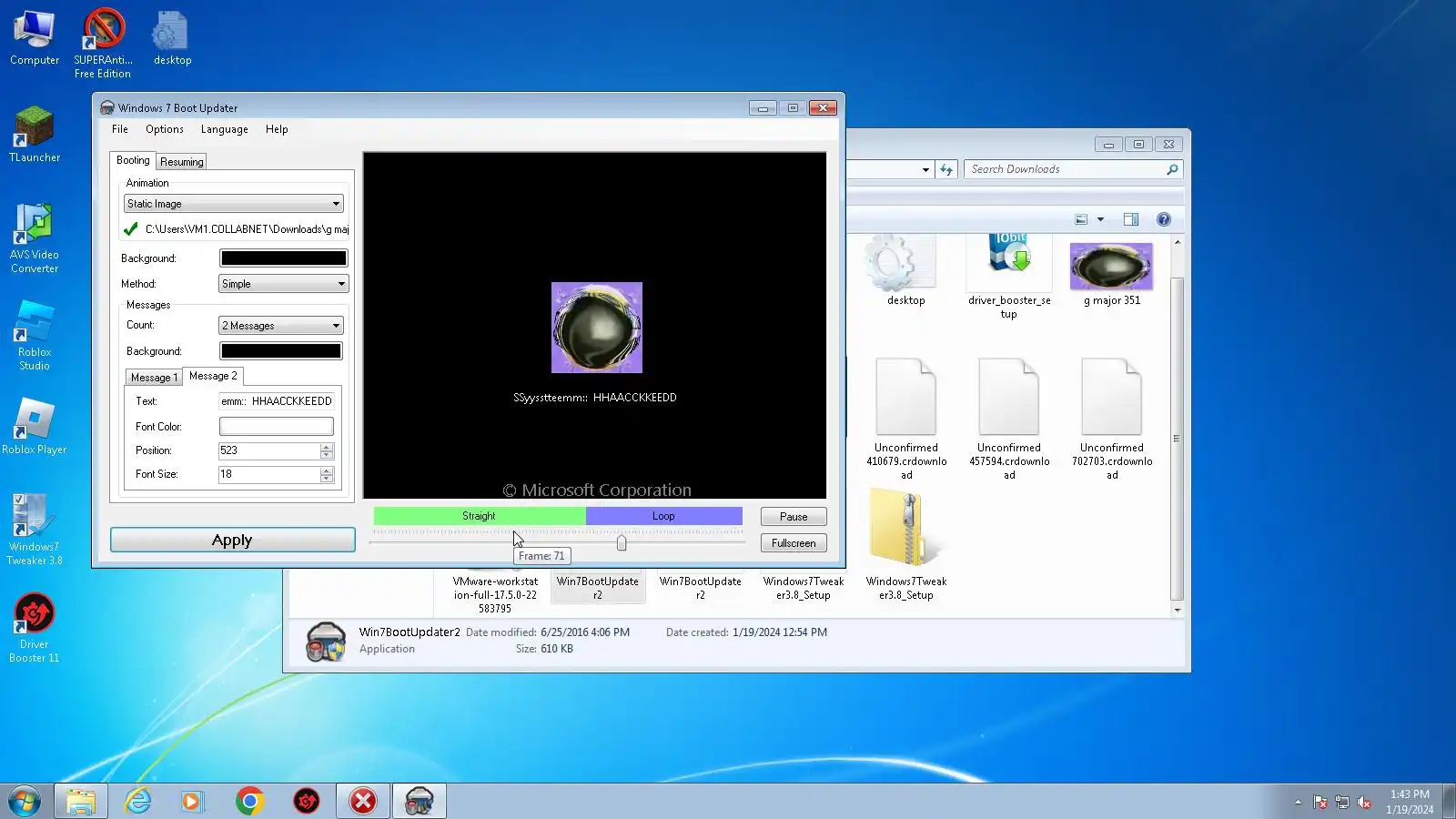Open the Help menu in Boot Updater
Viewport: 1456px width, 819px height.
pos(277,129)
